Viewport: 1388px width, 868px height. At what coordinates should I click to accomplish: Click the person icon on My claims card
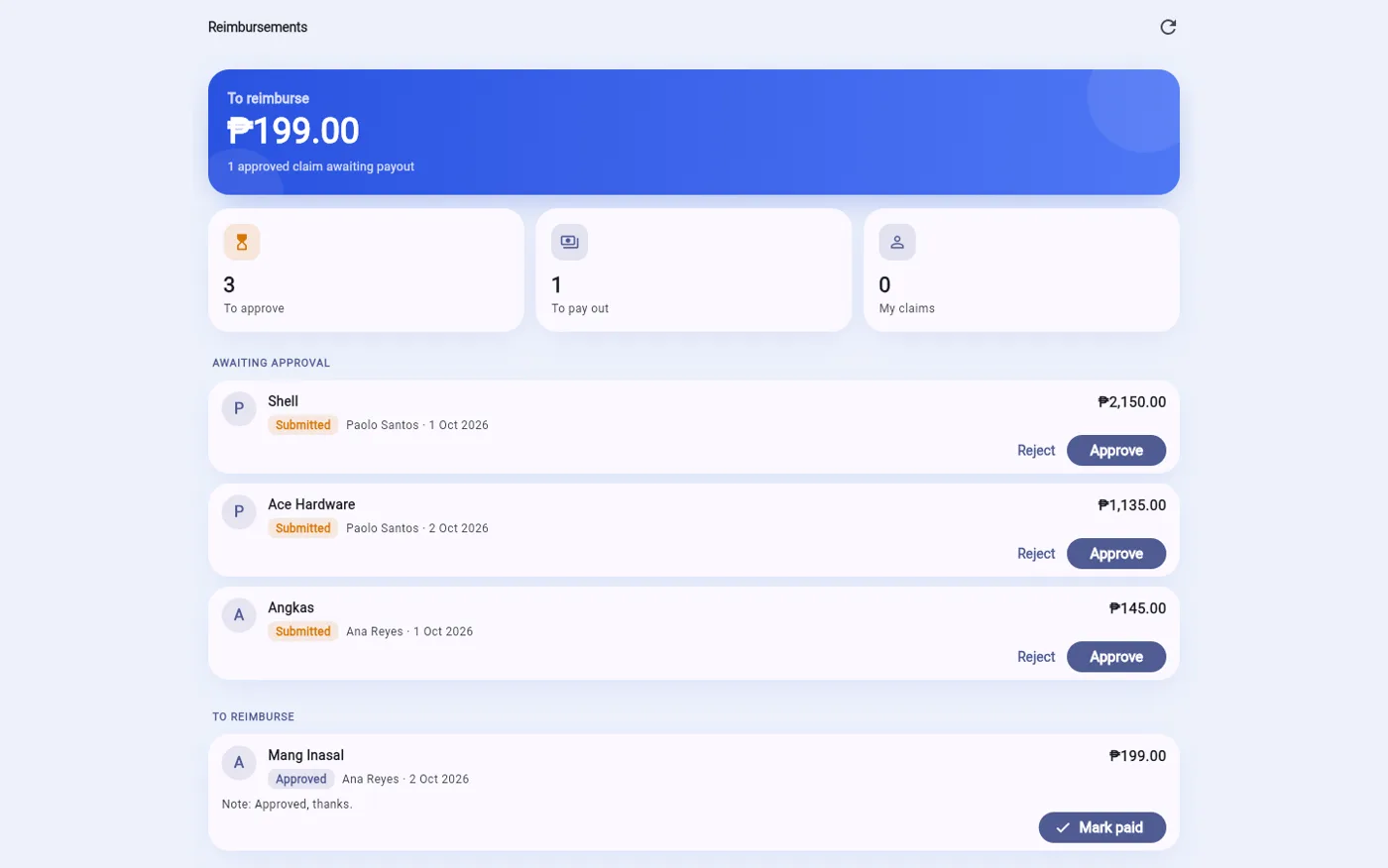(x=897, y=242)
